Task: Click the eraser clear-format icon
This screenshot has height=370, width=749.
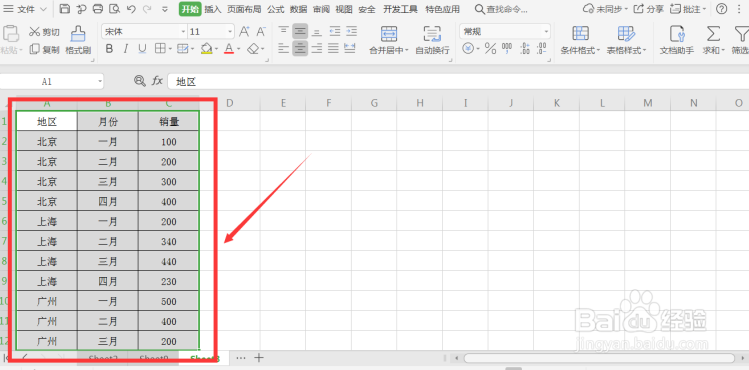Action: [253, 49]
